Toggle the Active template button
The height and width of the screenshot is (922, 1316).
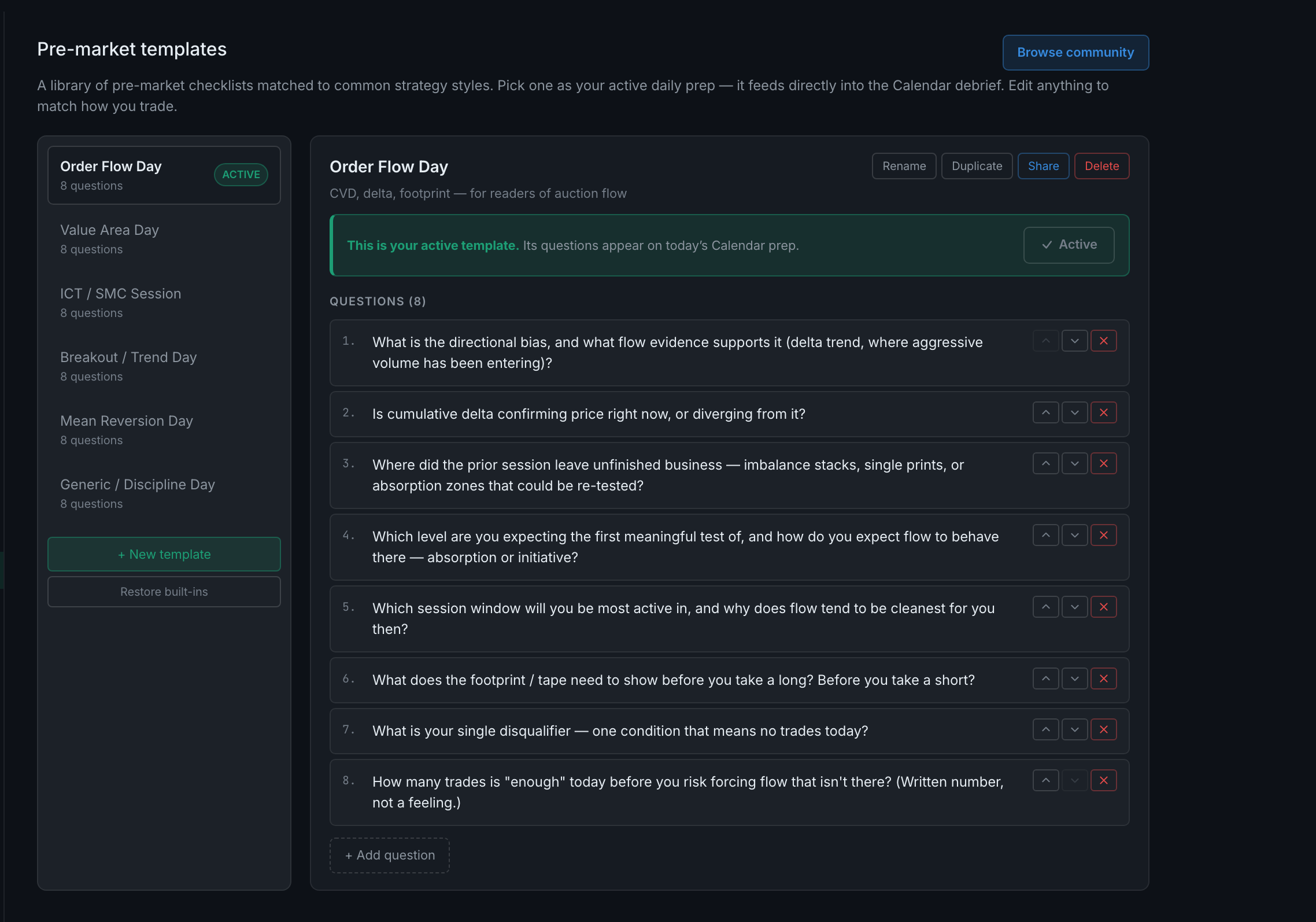[1069, 245]
